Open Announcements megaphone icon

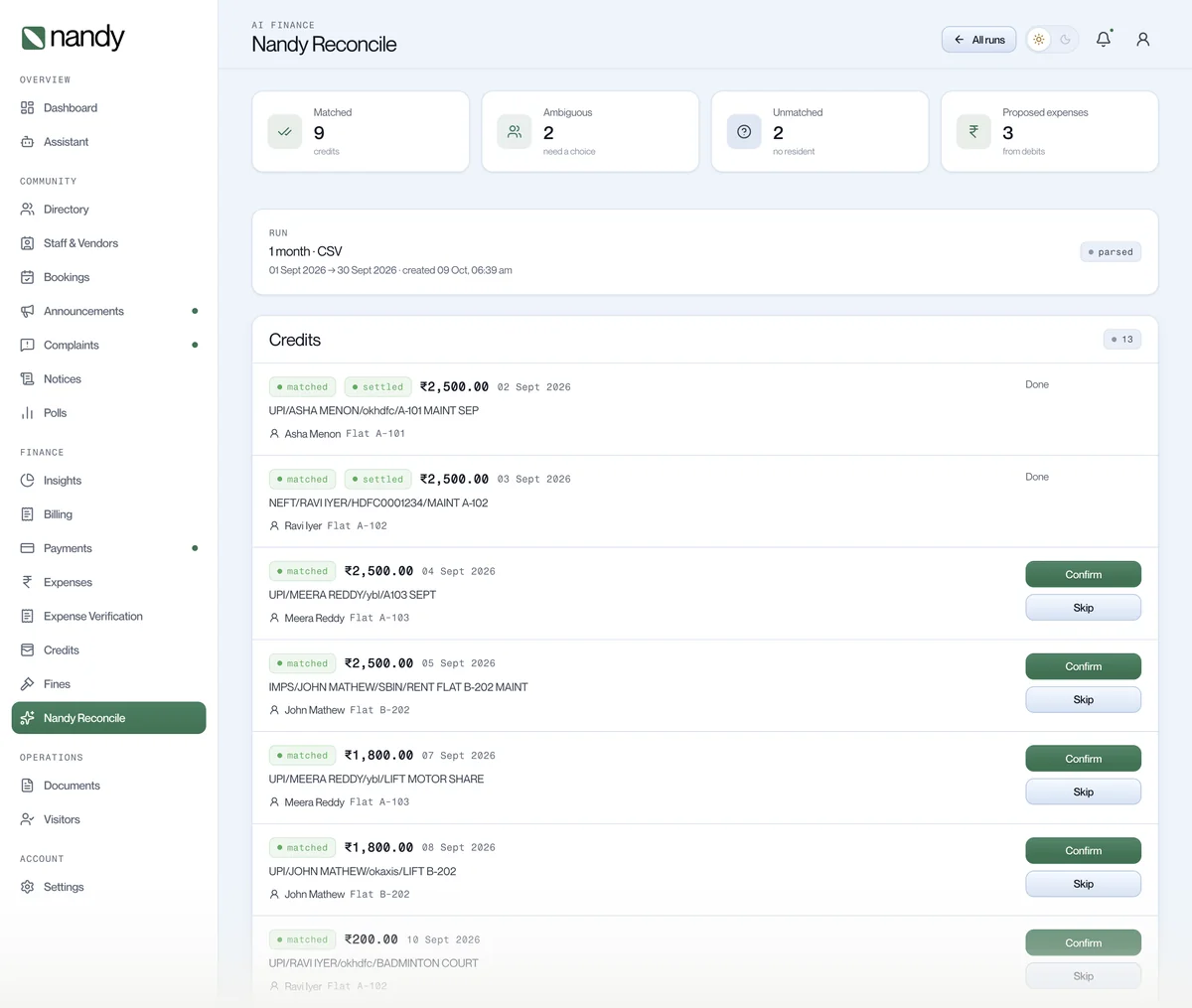(x=27, y=311)
